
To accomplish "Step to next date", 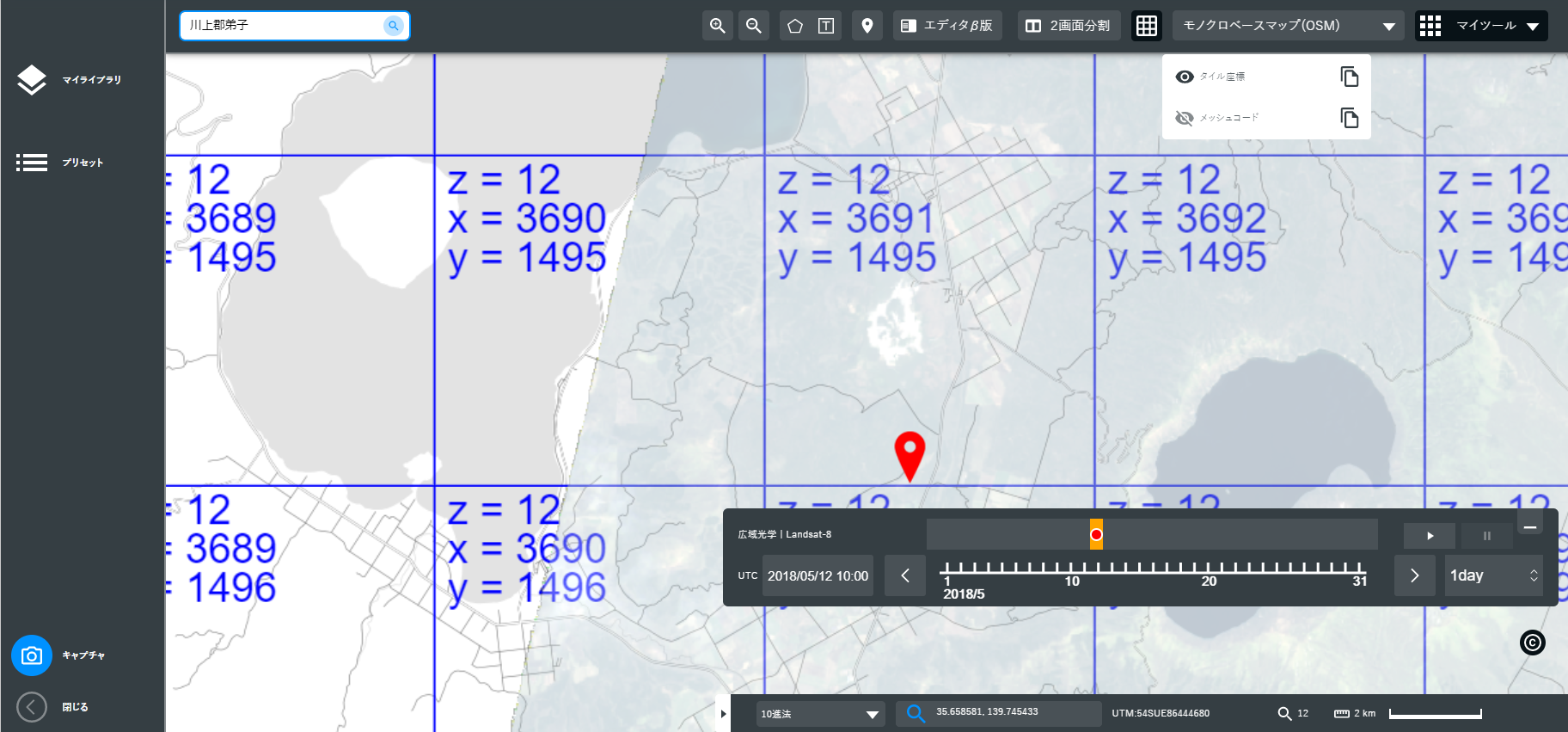I will click(x=1414, y=575).
